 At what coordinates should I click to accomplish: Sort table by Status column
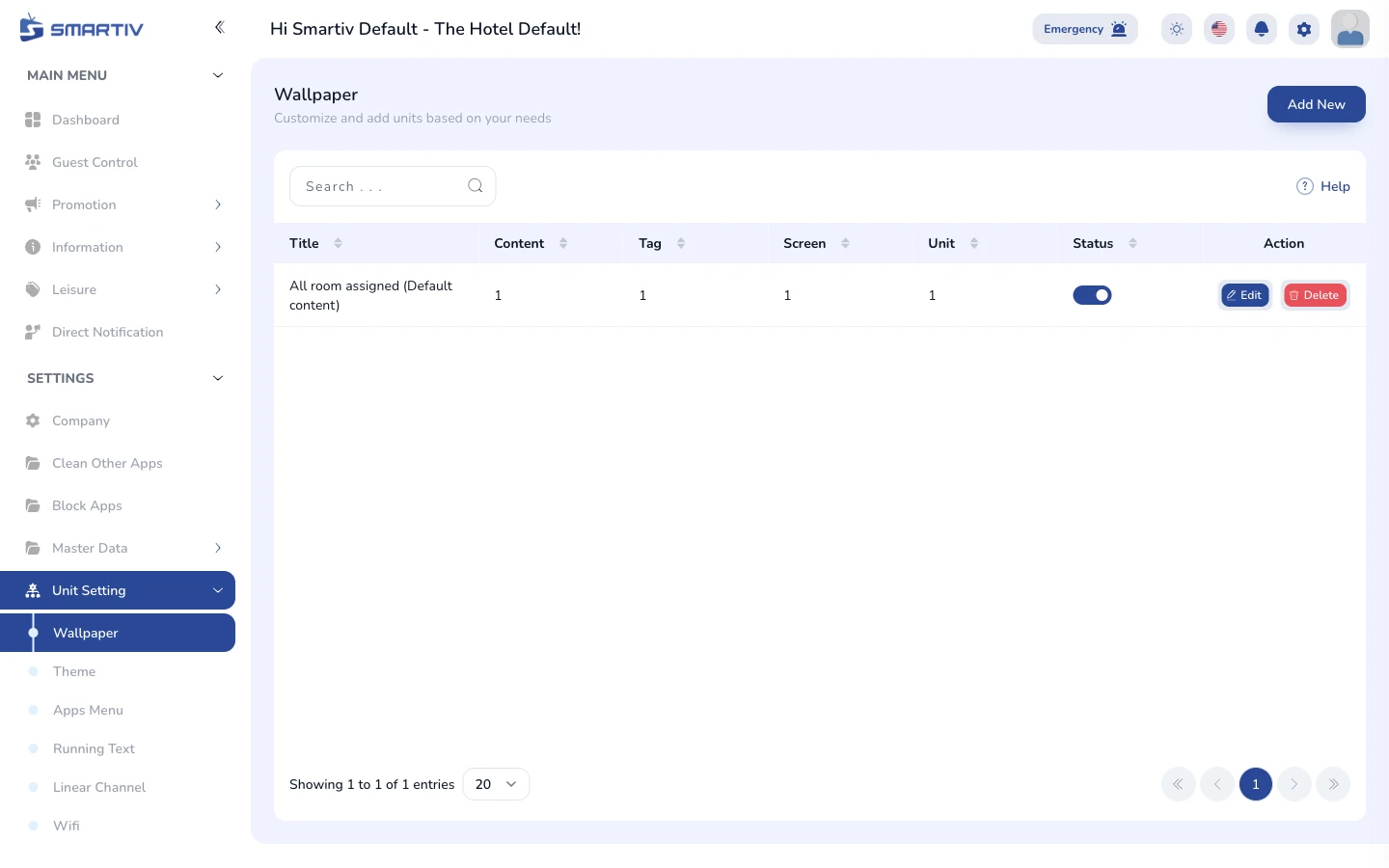pyautogui.click(x=1132, y=243)
